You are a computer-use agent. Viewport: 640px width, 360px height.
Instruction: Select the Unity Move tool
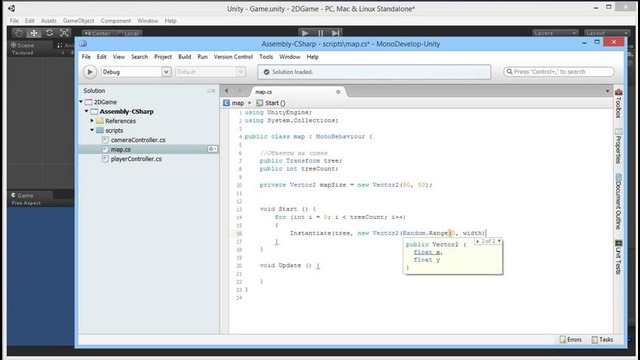point(34,33)
